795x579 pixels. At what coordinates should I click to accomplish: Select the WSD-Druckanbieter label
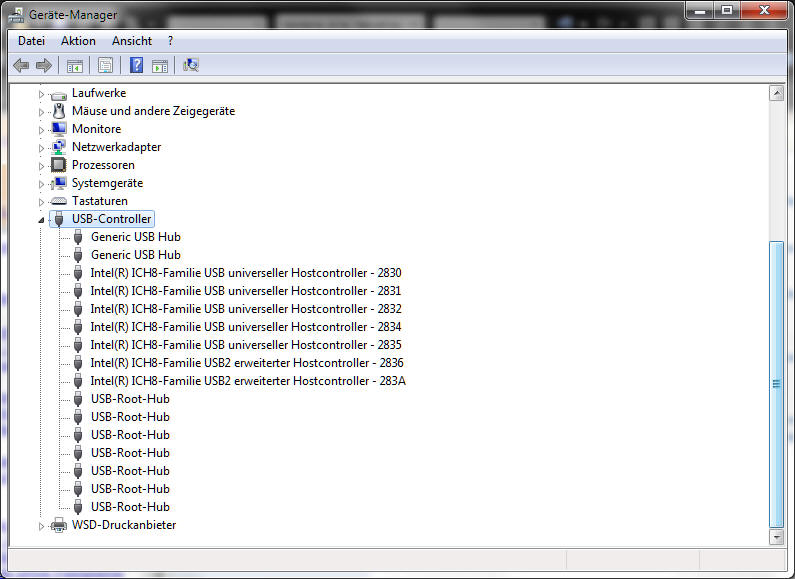(124, 525)
